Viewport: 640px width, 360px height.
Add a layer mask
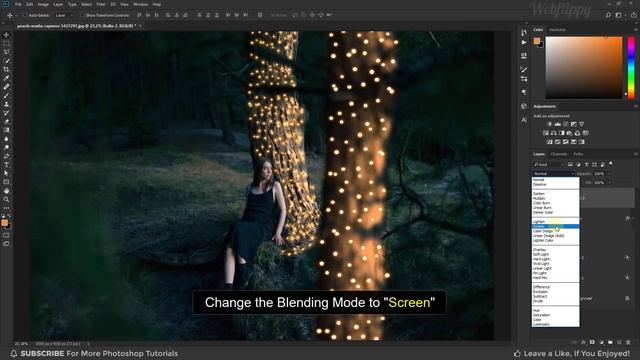click(x=592, y=342)
